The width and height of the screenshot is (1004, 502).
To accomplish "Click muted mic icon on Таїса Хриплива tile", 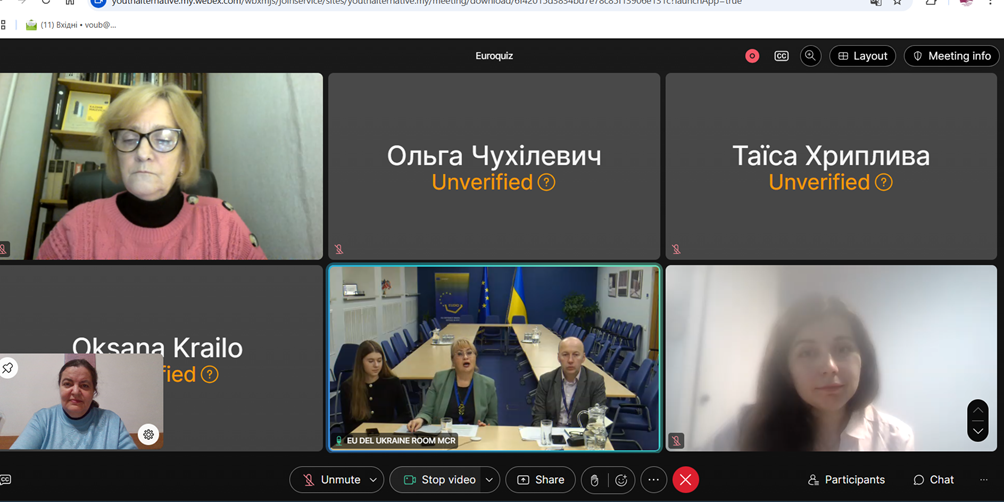I will tap(676, 249).
